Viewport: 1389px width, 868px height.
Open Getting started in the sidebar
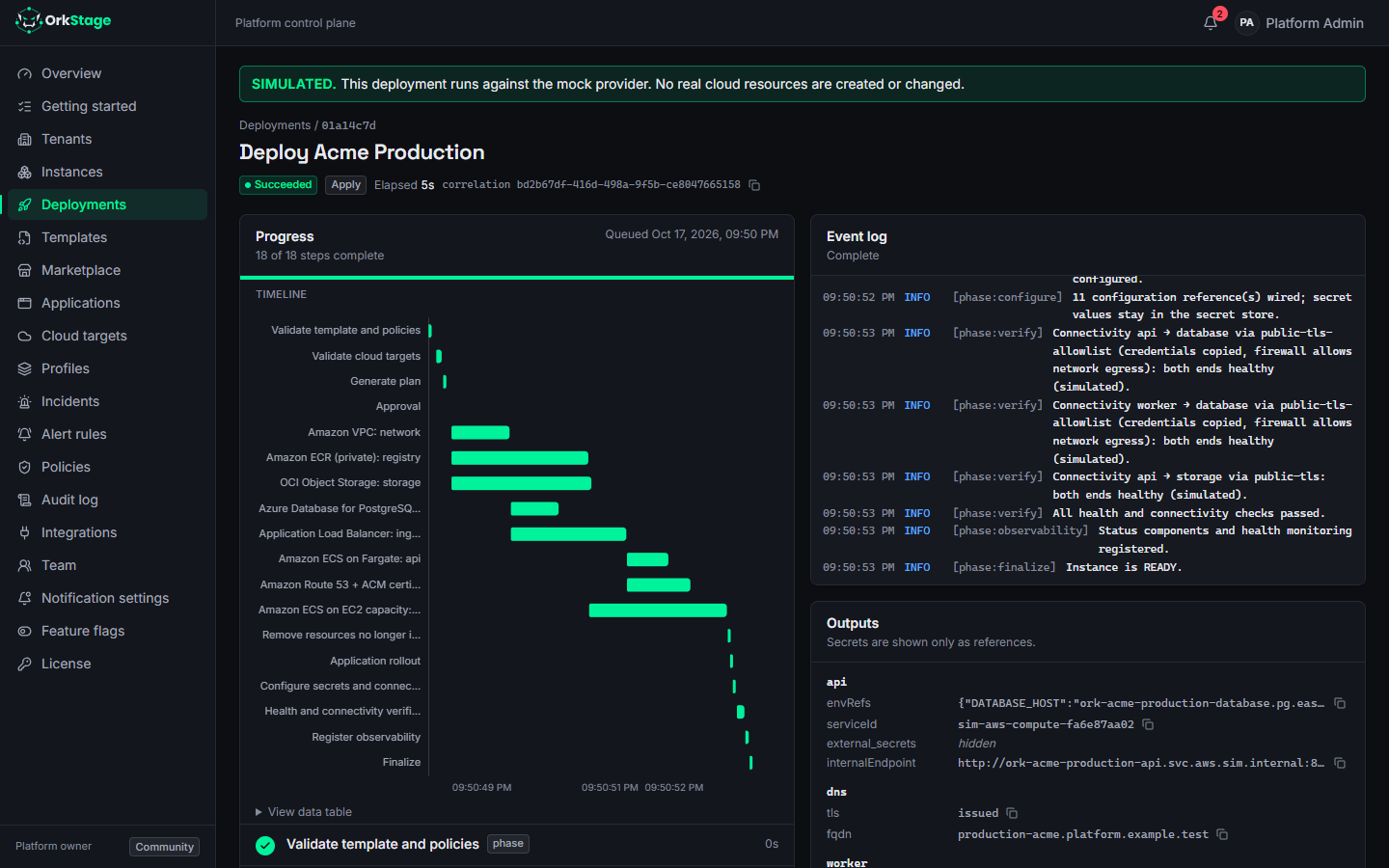[107, 106]
